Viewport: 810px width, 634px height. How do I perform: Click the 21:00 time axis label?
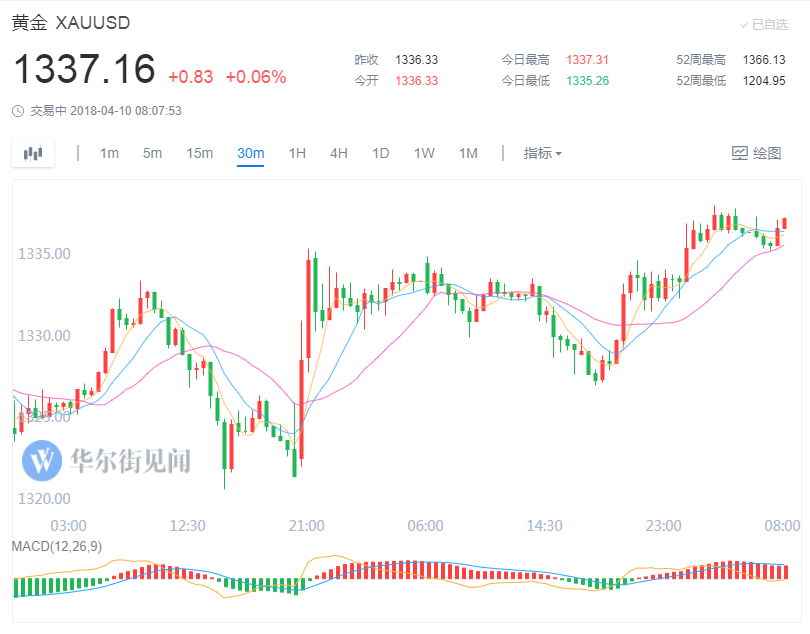point(306,526)
